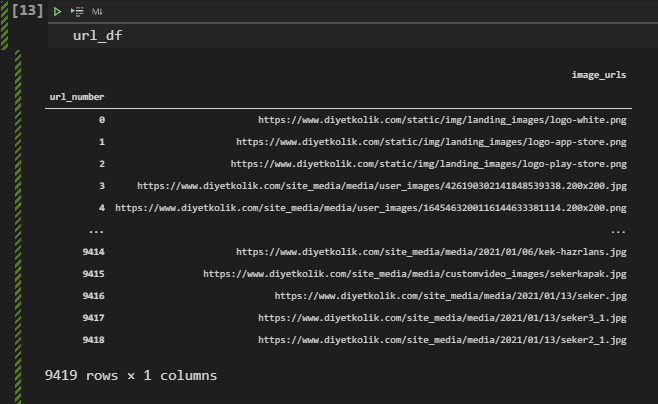Click the ellipsis in the image_urls column
This screenshot has width=658, height=404.
point(619,231)
